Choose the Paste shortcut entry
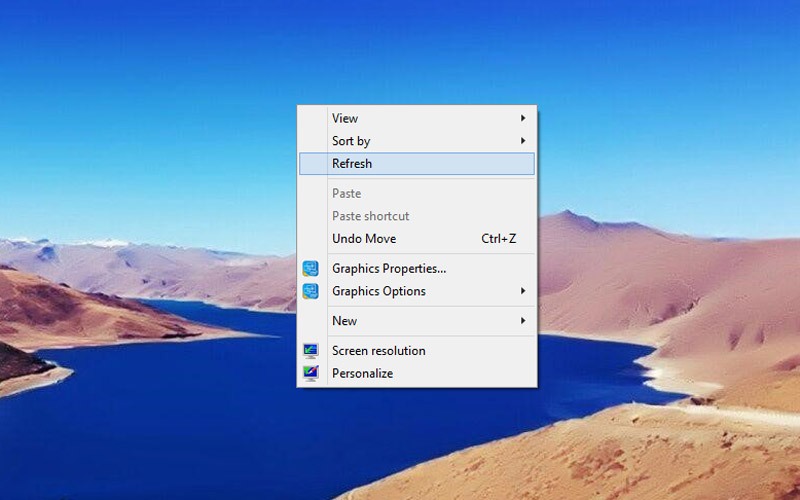The height and width of the screenshot is (500, 800). (417, 216)
